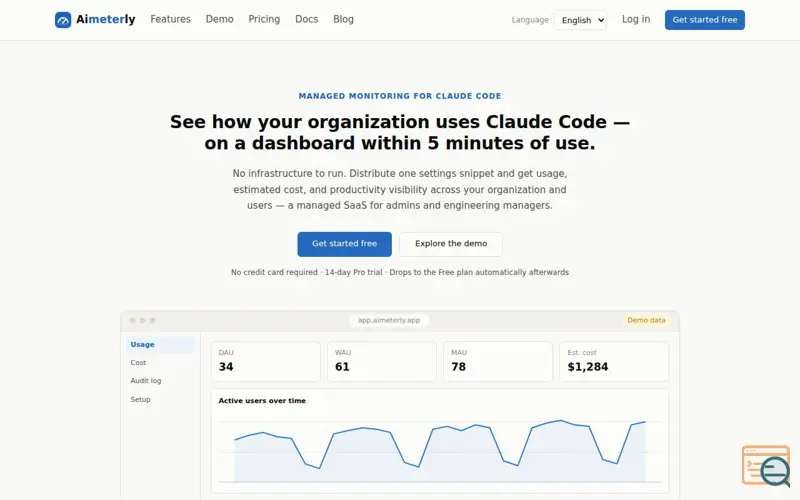Viewport: 800px width, 500px height.
Task: Open the floating search widget icon
Action: (766, 466)
